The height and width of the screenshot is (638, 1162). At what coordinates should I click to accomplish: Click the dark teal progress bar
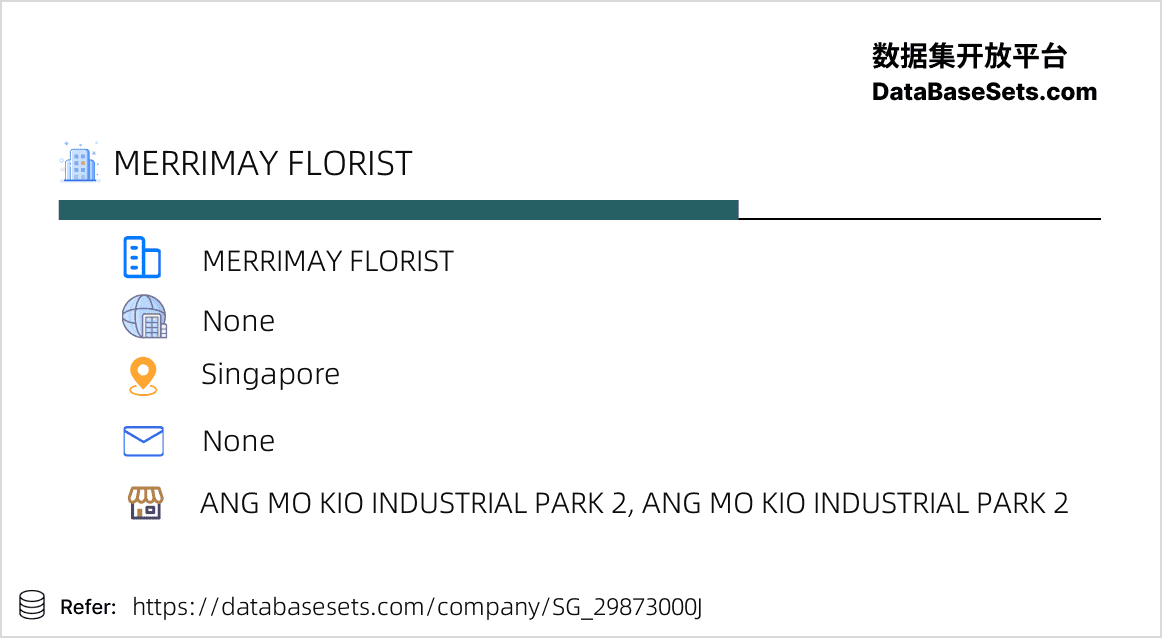399,210
